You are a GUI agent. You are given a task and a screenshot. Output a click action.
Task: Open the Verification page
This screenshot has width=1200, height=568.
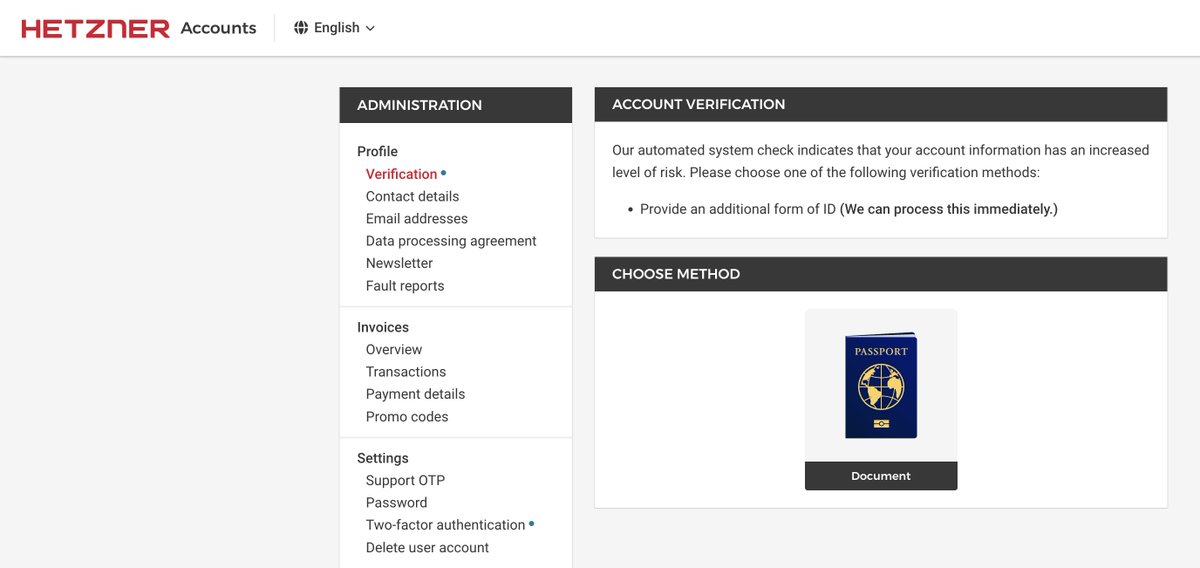(x=401, y=174)
